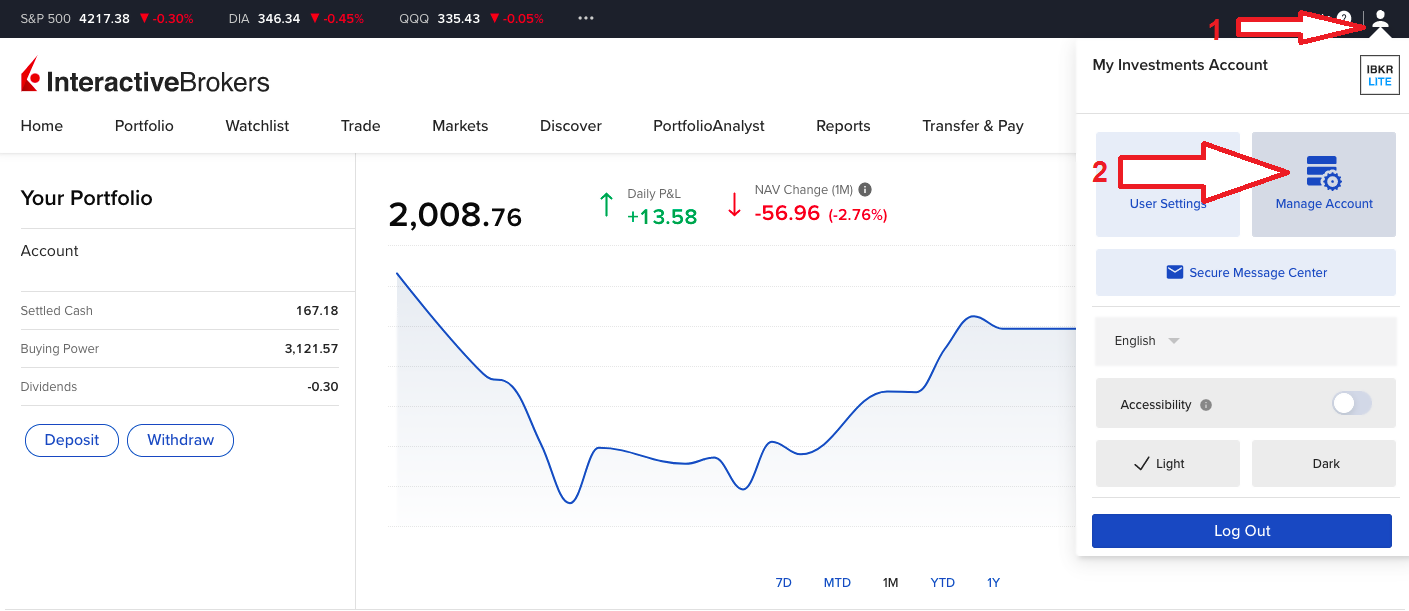Viewport: 1409px width, 611px height.
Task: Show the NAV Change info tooltip icon
Action: click(865, 189)
